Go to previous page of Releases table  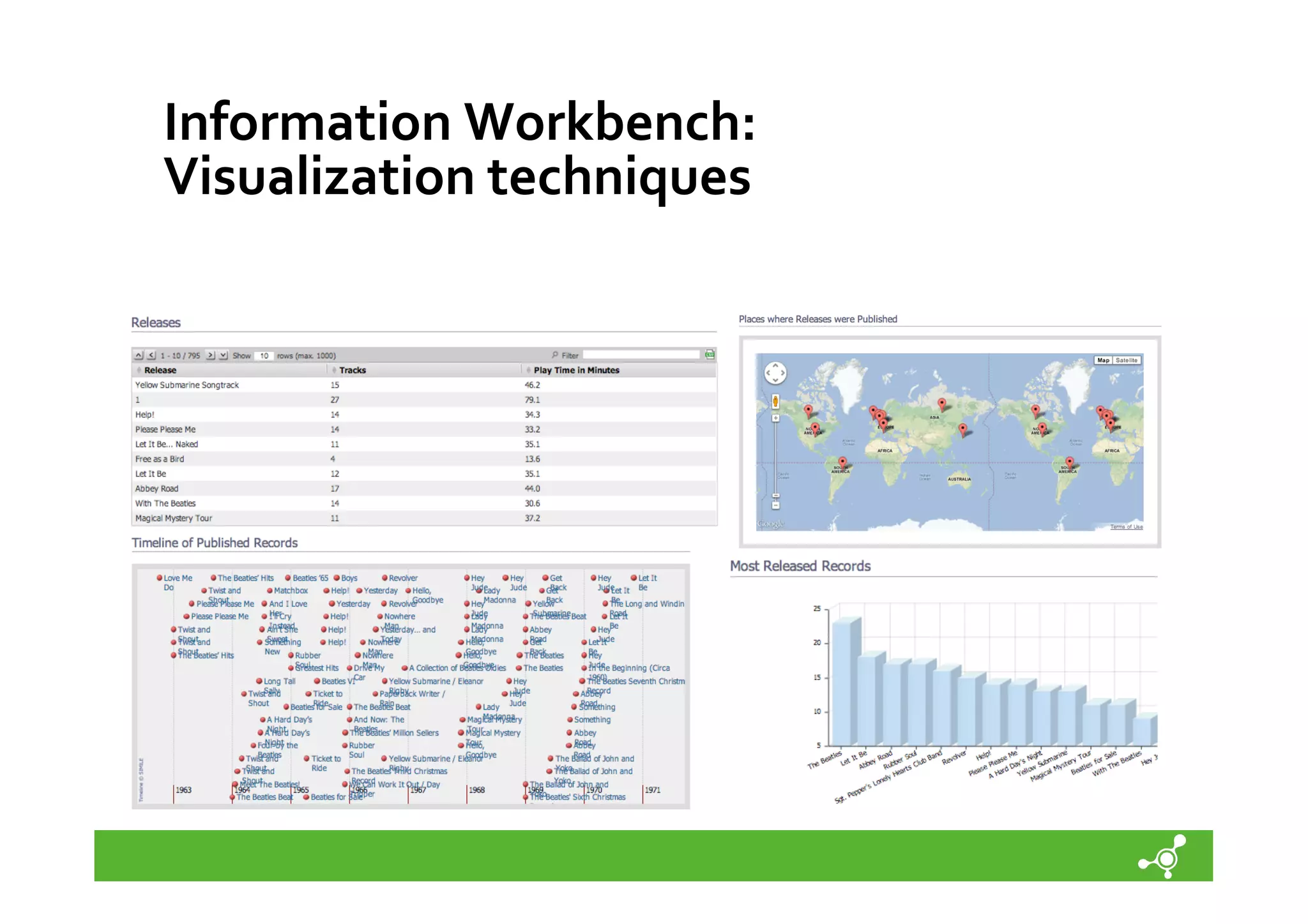click(151, 355)
